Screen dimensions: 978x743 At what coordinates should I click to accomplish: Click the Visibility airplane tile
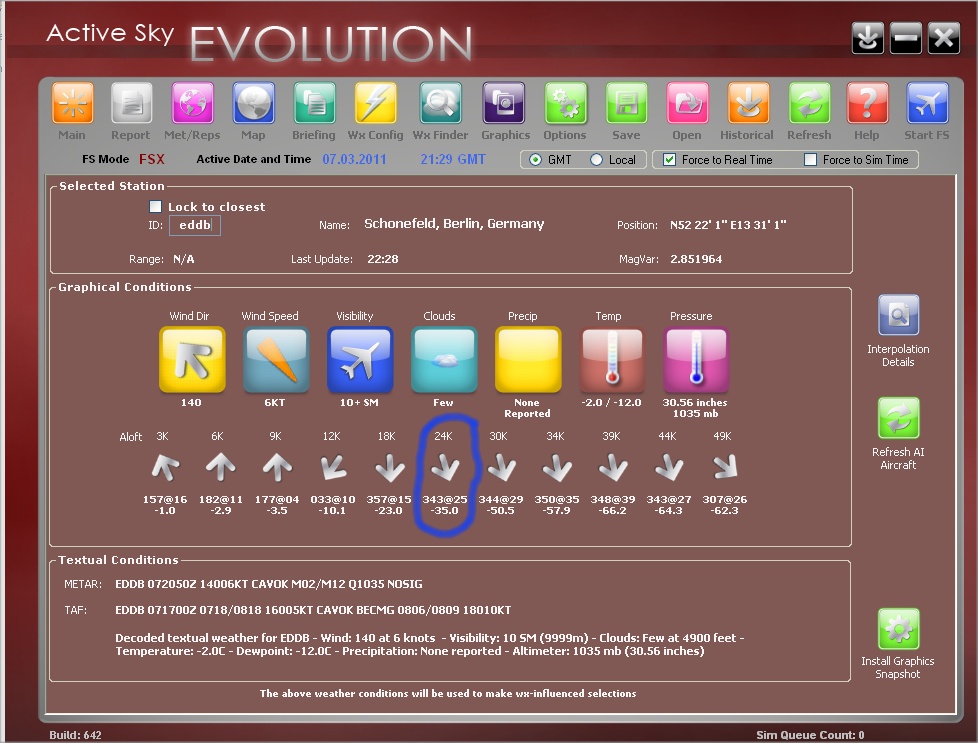tap(360, 359)
